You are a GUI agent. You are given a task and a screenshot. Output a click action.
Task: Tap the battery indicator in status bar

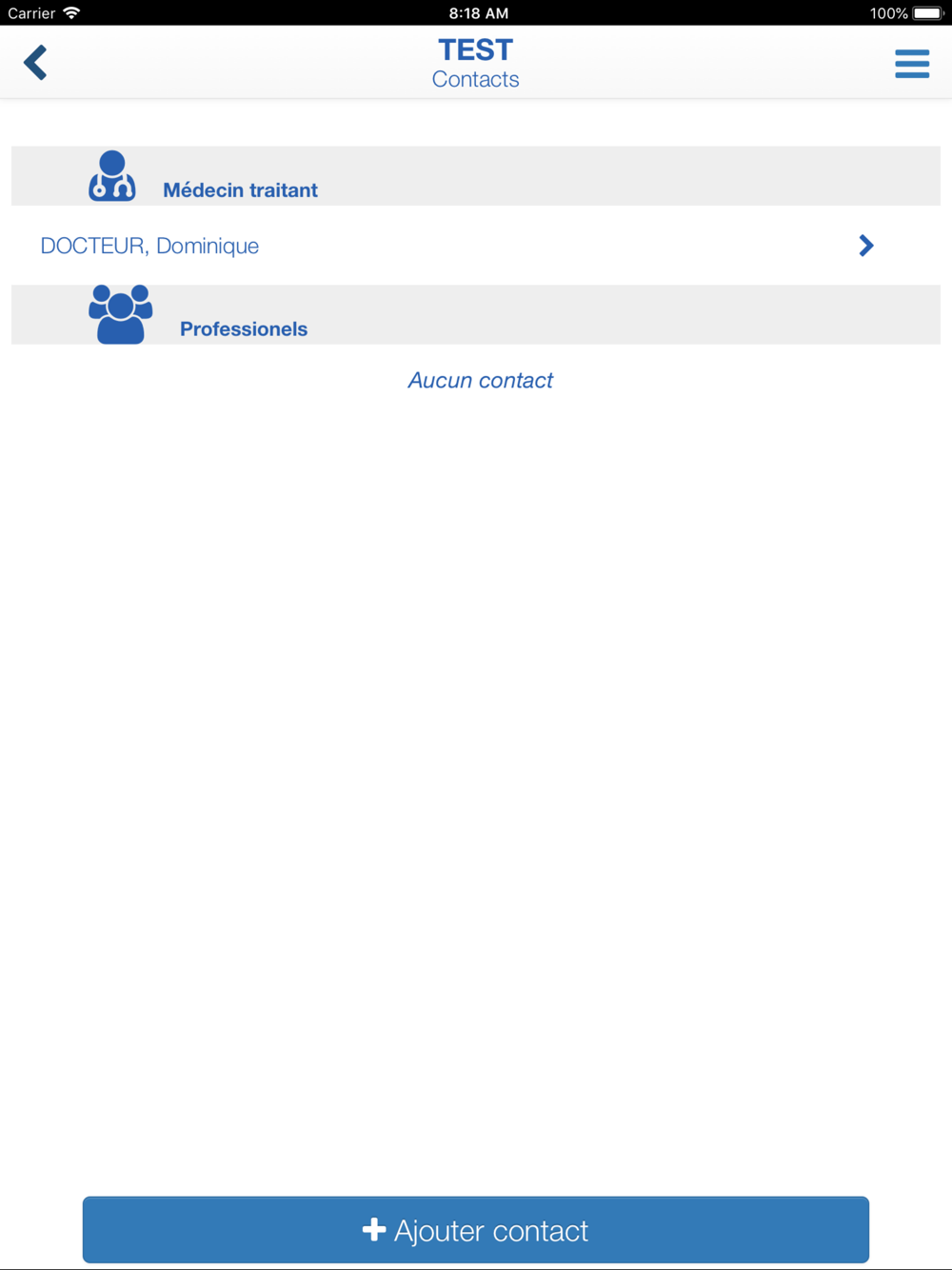pos(928,13)
